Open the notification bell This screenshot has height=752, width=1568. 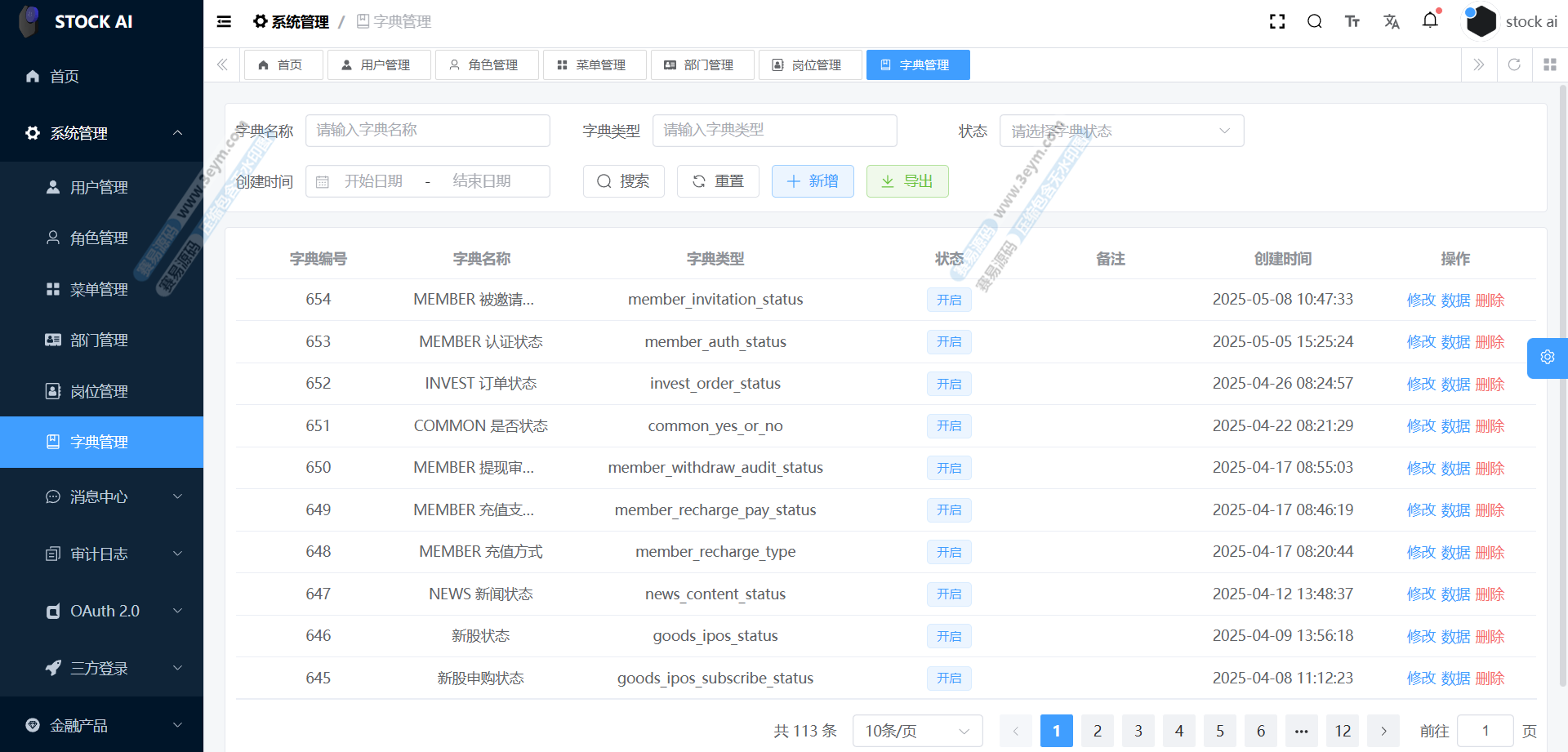1430,20
